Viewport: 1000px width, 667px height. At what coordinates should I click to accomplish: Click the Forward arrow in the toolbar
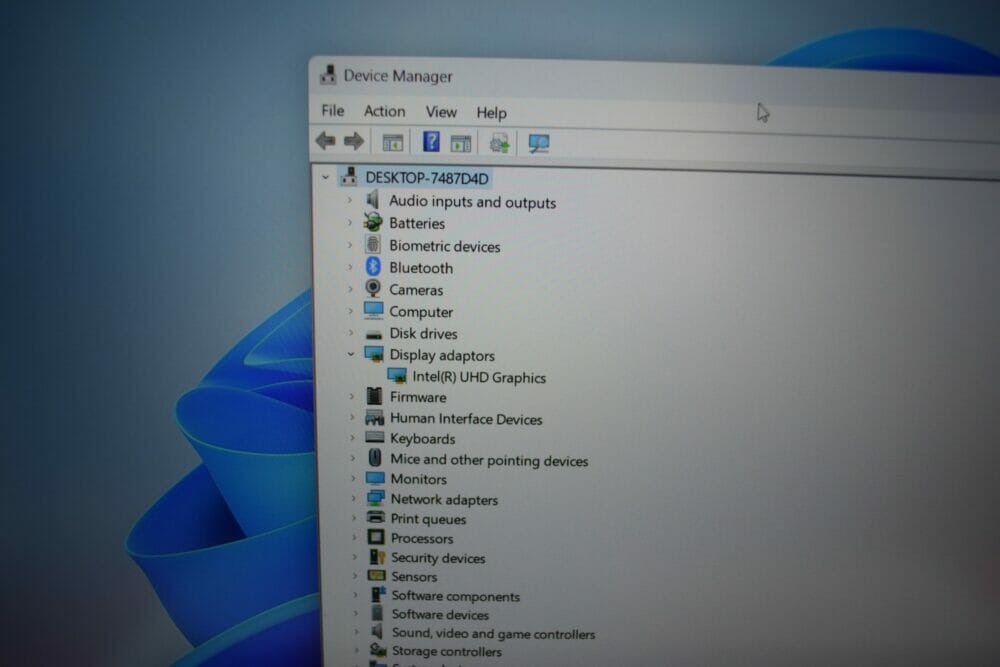[x=354, y=141]
